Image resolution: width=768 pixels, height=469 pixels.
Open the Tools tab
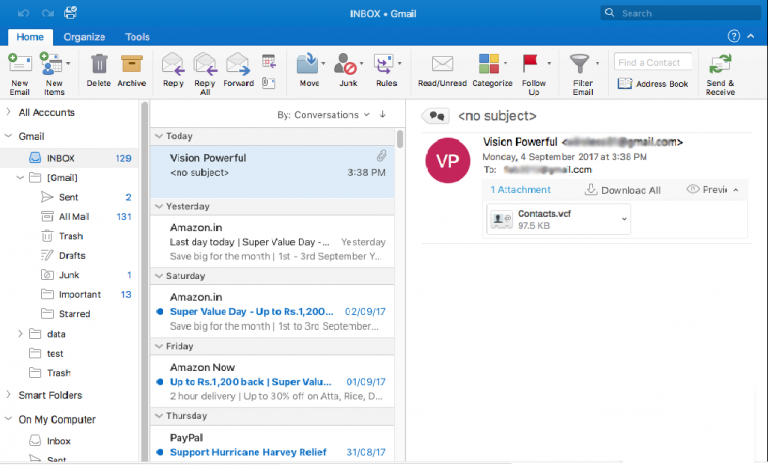coord(137,37)
